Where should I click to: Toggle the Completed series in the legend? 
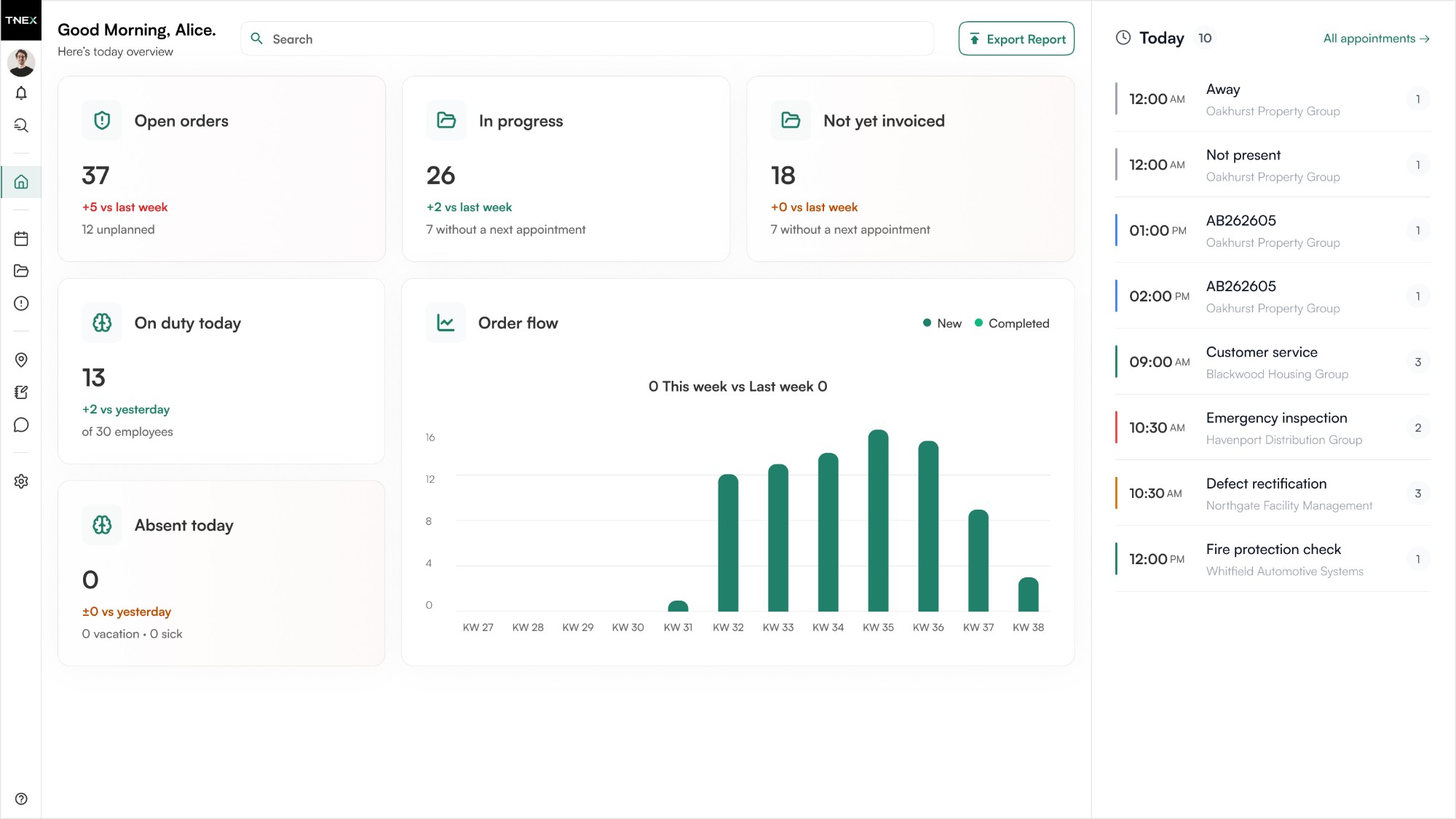pos(1012,323)
